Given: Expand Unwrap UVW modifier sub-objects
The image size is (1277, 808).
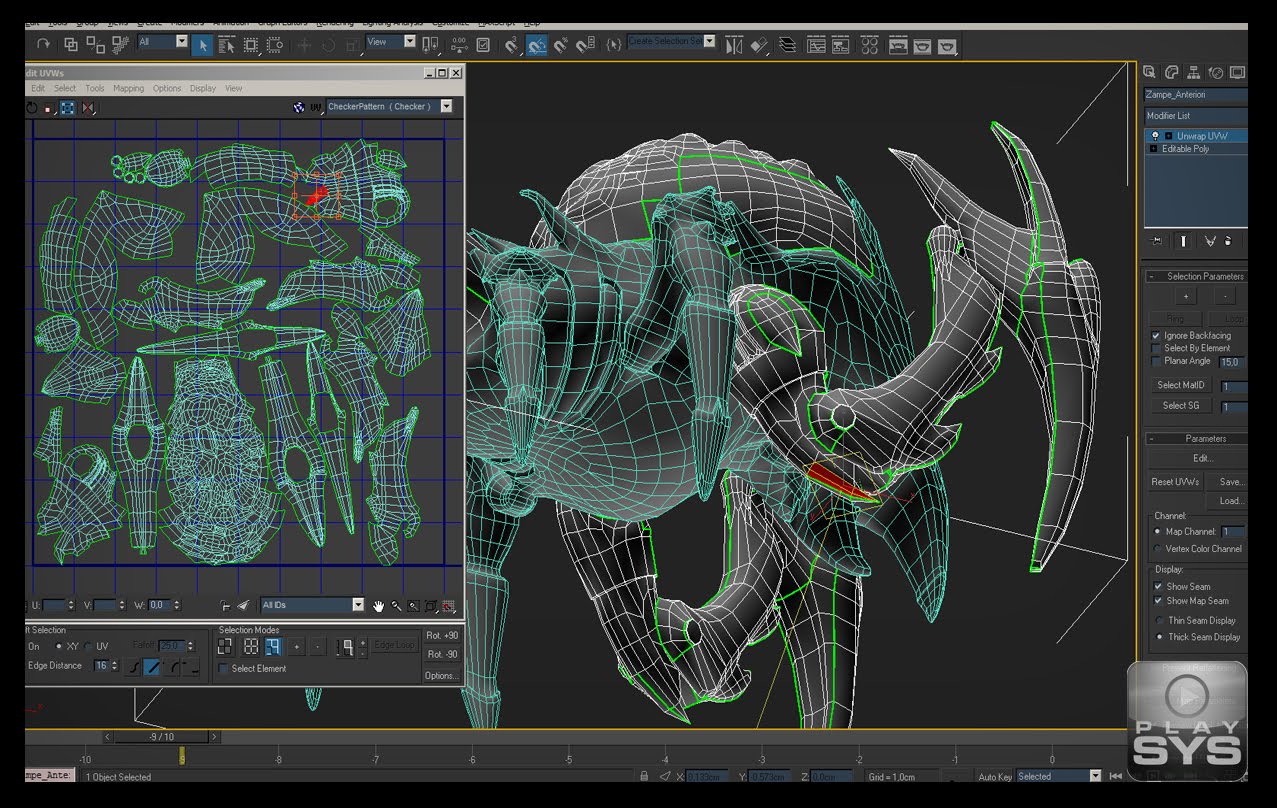Looking at the screenshot, I should [1168, 136].
